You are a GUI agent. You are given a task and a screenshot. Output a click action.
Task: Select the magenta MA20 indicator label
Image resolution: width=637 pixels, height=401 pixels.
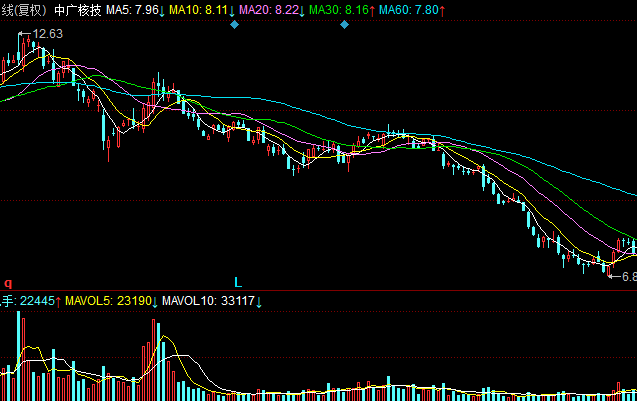[x=269, y=9]
